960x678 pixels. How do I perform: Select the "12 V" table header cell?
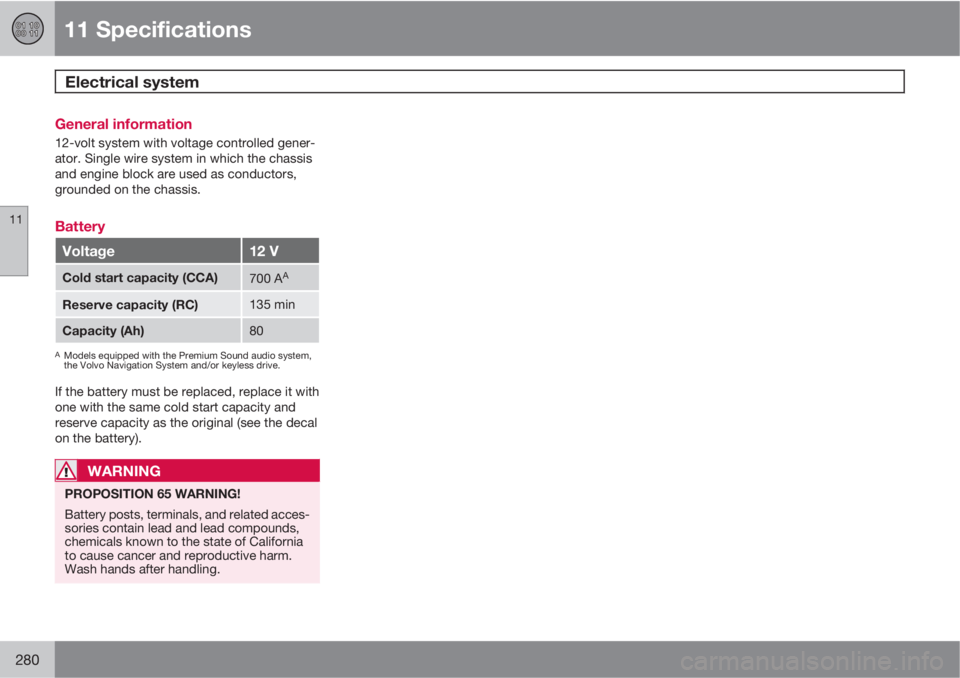pos(280,251)
